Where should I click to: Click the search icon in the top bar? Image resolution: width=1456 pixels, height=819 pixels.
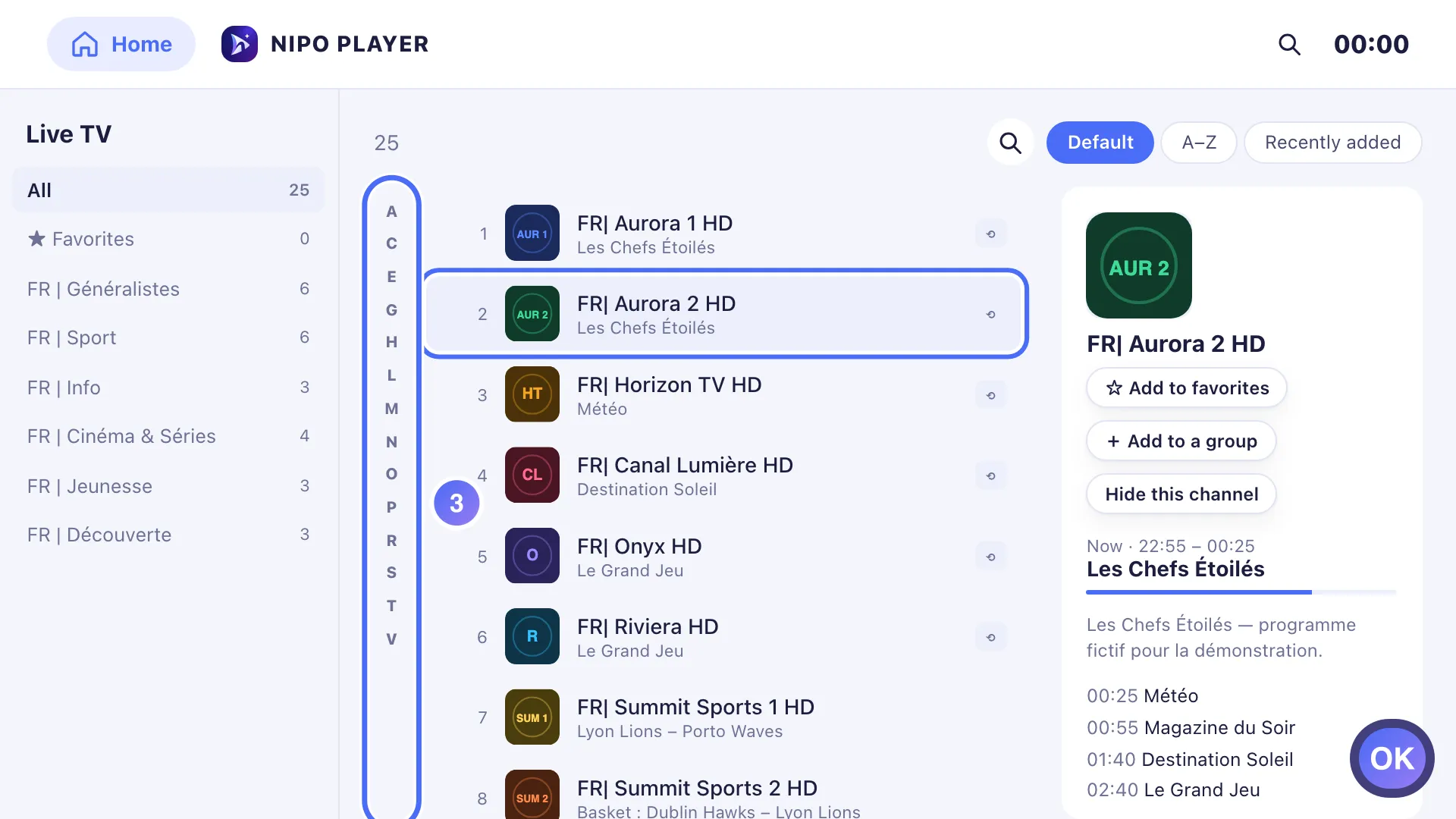1289,45
